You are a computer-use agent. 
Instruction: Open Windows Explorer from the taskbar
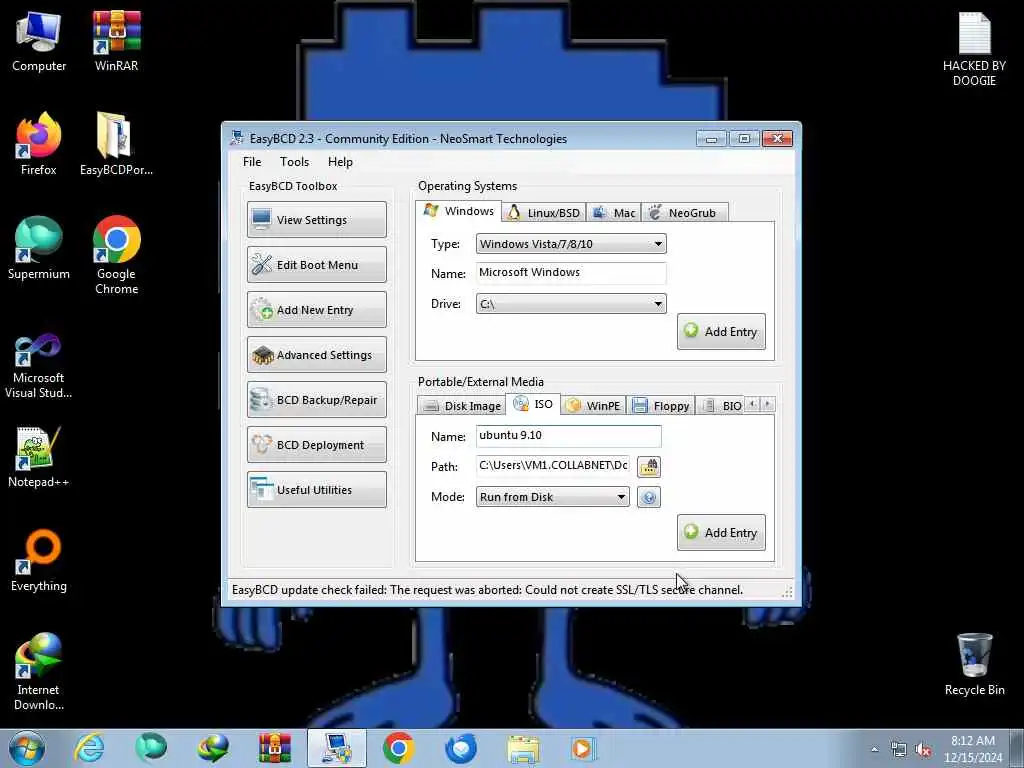pos(522,748)
